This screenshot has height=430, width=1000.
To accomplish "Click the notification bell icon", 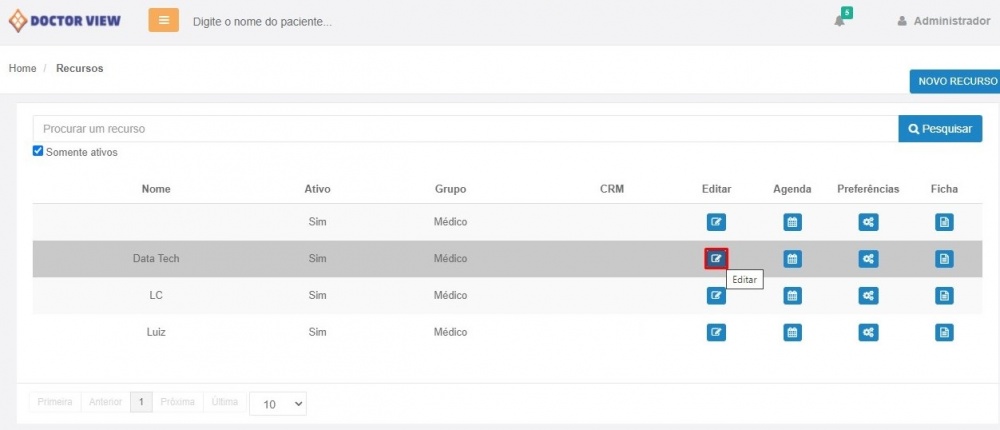I will click(x=840, y=21).
